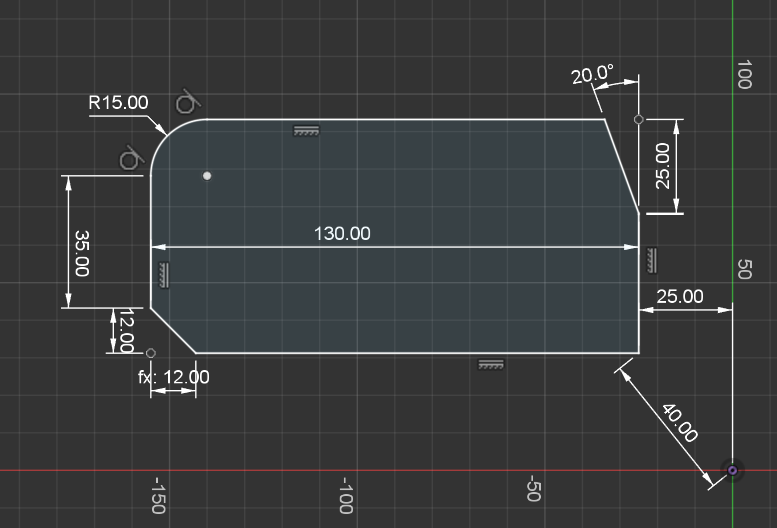Select the sketch origin point
Image resolution: width=777 pixels, height=528 pixels.
[732, 470]
